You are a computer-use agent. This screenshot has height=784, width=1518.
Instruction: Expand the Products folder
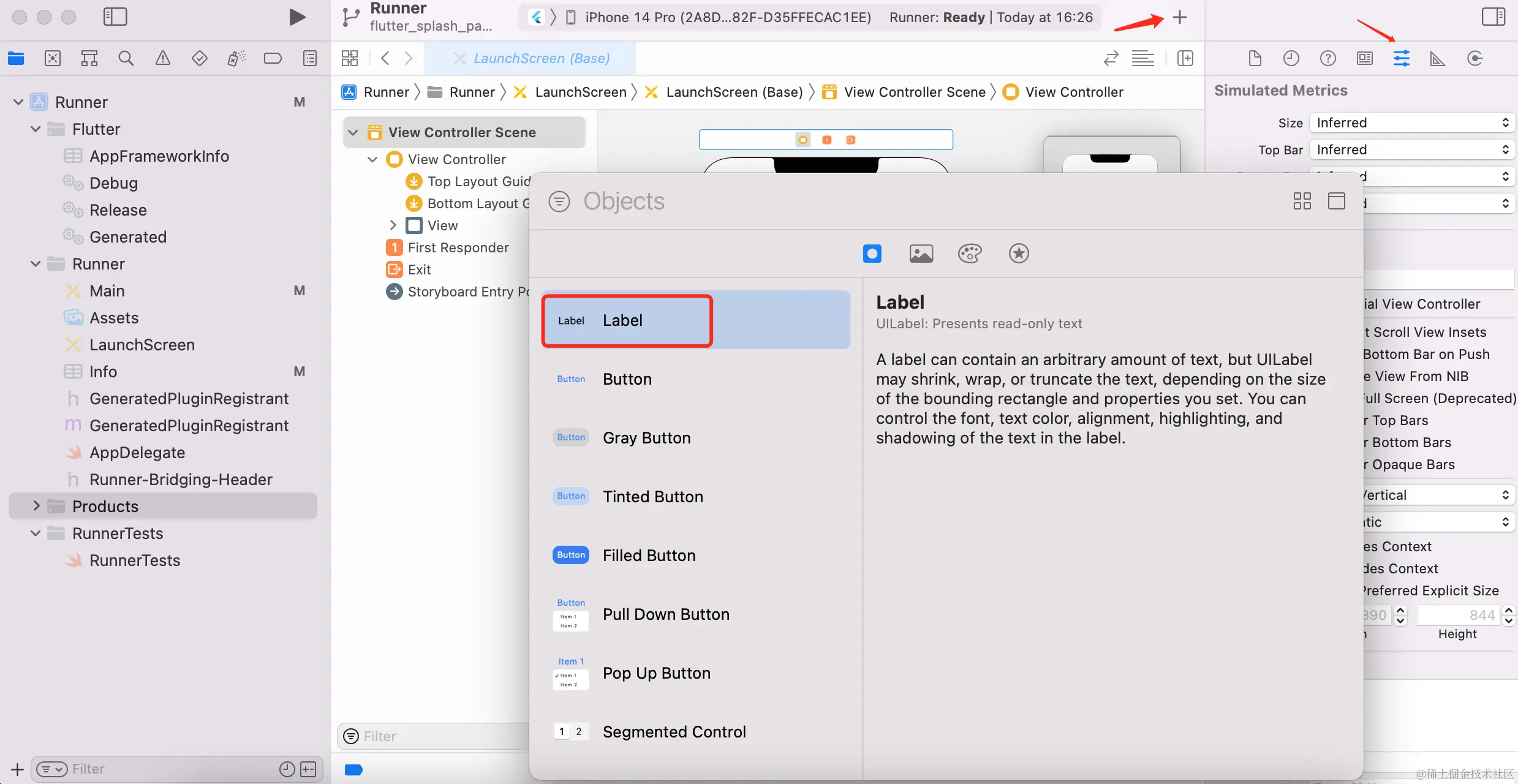[36, 506]
